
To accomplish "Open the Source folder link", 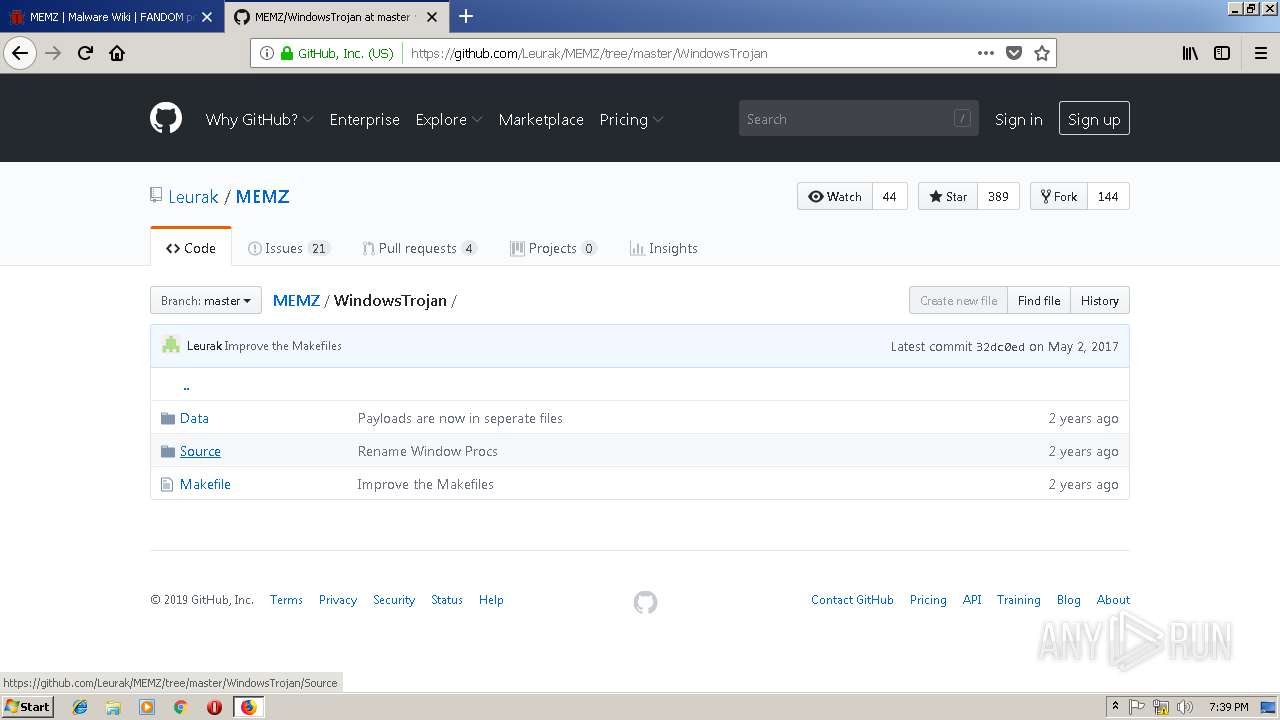I will coord(200,451).
